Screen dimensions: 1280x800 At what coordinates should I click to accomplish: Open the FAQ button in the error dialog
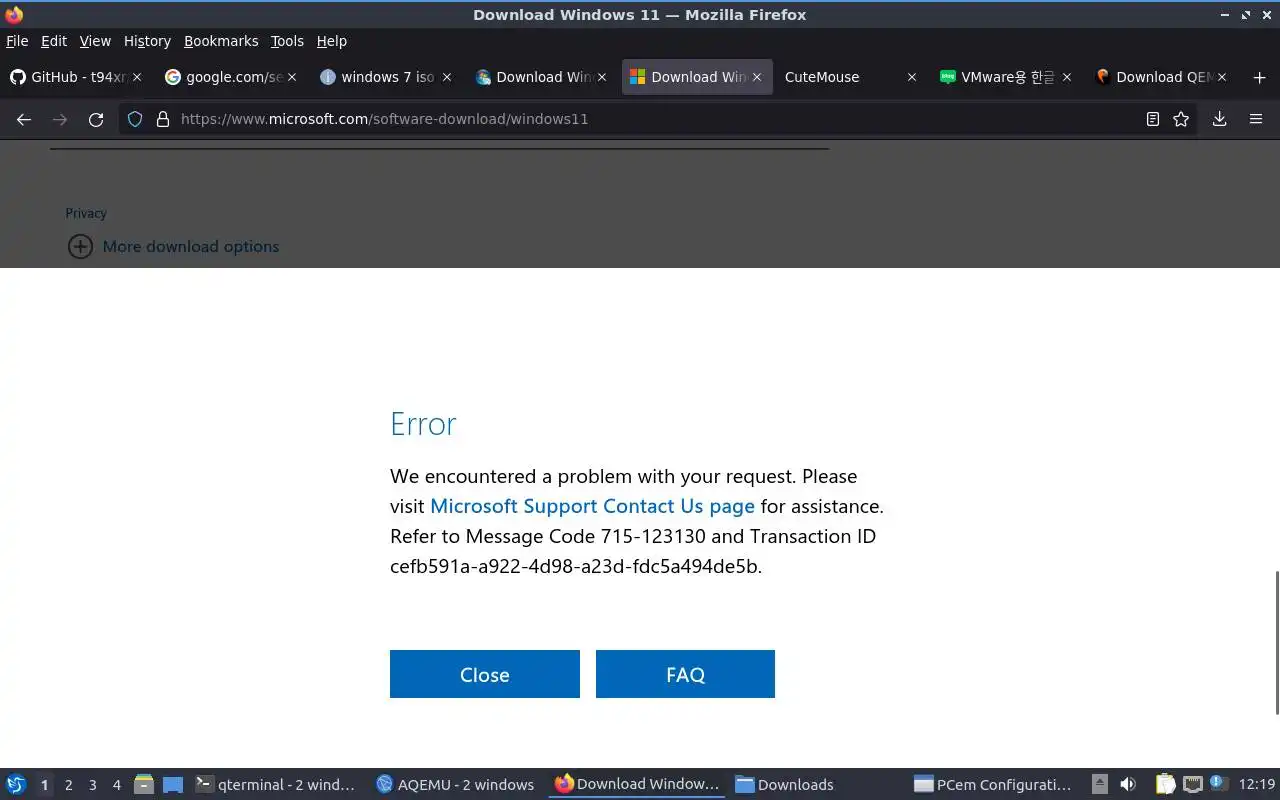coord(685,674)
